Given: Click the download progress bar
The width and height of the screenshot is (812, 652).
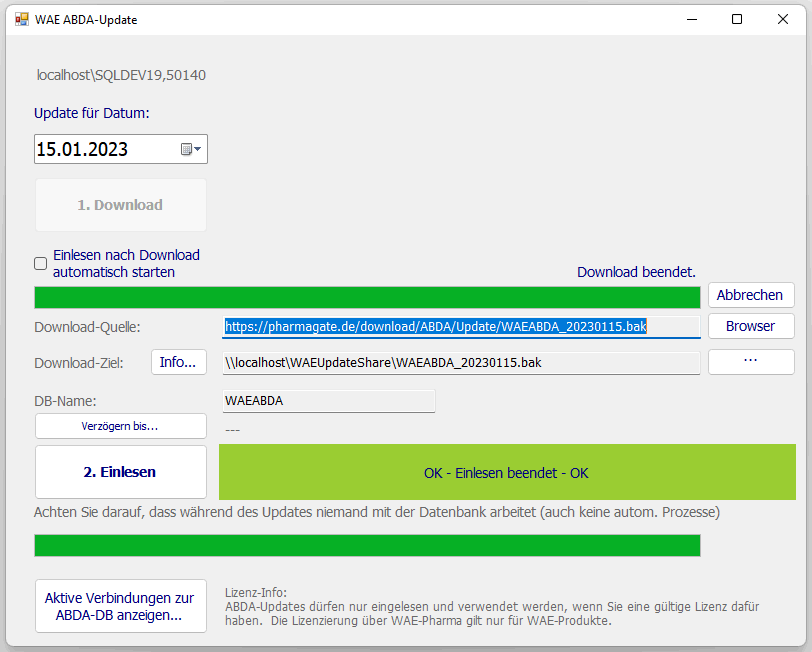Looking at the screenshot, I should [x=367, y=297].
